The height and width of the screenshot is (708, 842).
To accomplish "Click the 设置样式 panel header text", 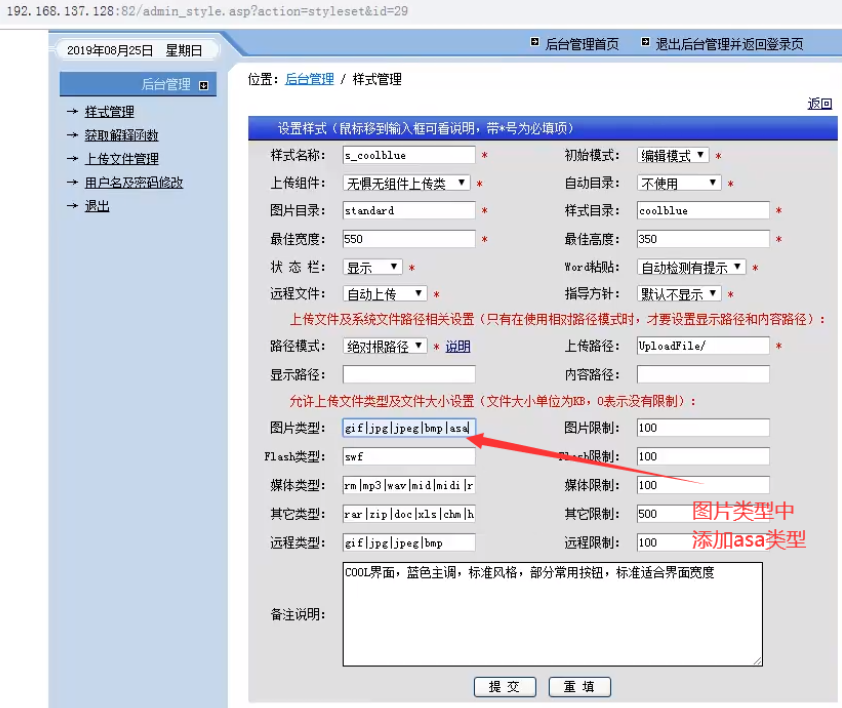I will point(425,128).
